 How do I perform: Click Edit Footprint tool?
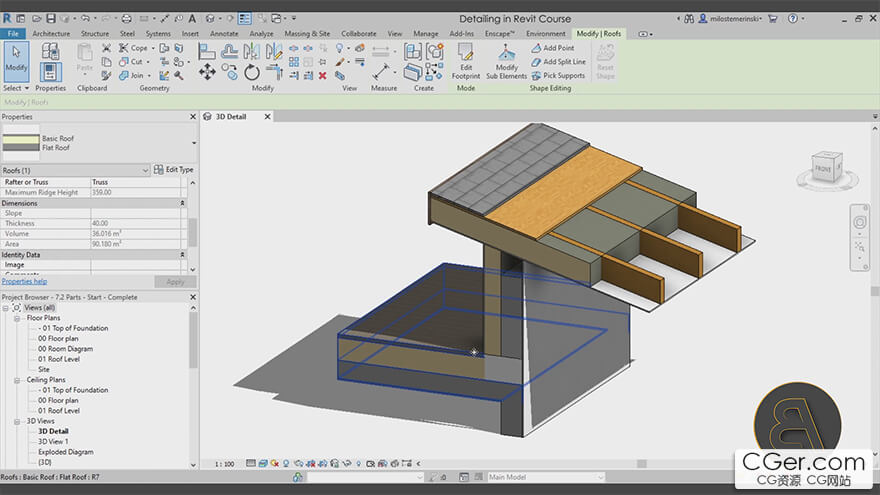pyautogui.click(x=466, y=61)
